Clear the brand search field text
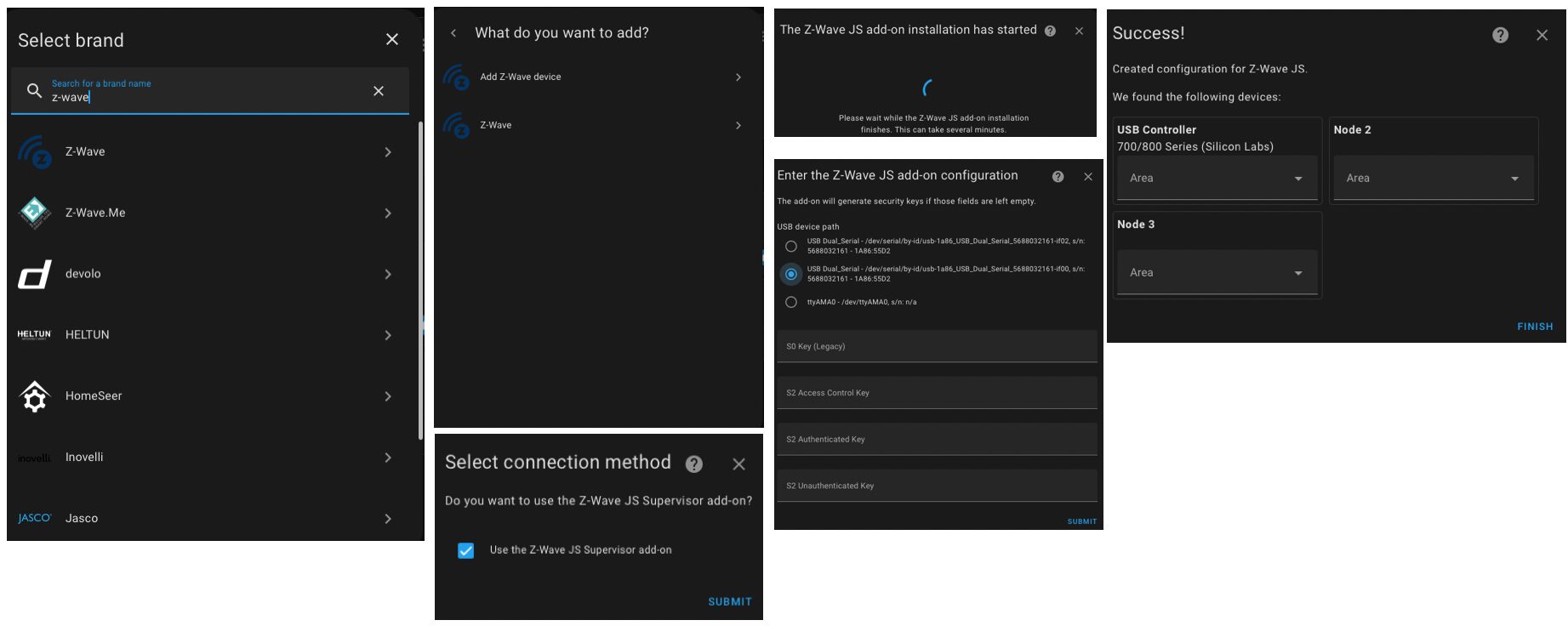 [x=379, y=91]
